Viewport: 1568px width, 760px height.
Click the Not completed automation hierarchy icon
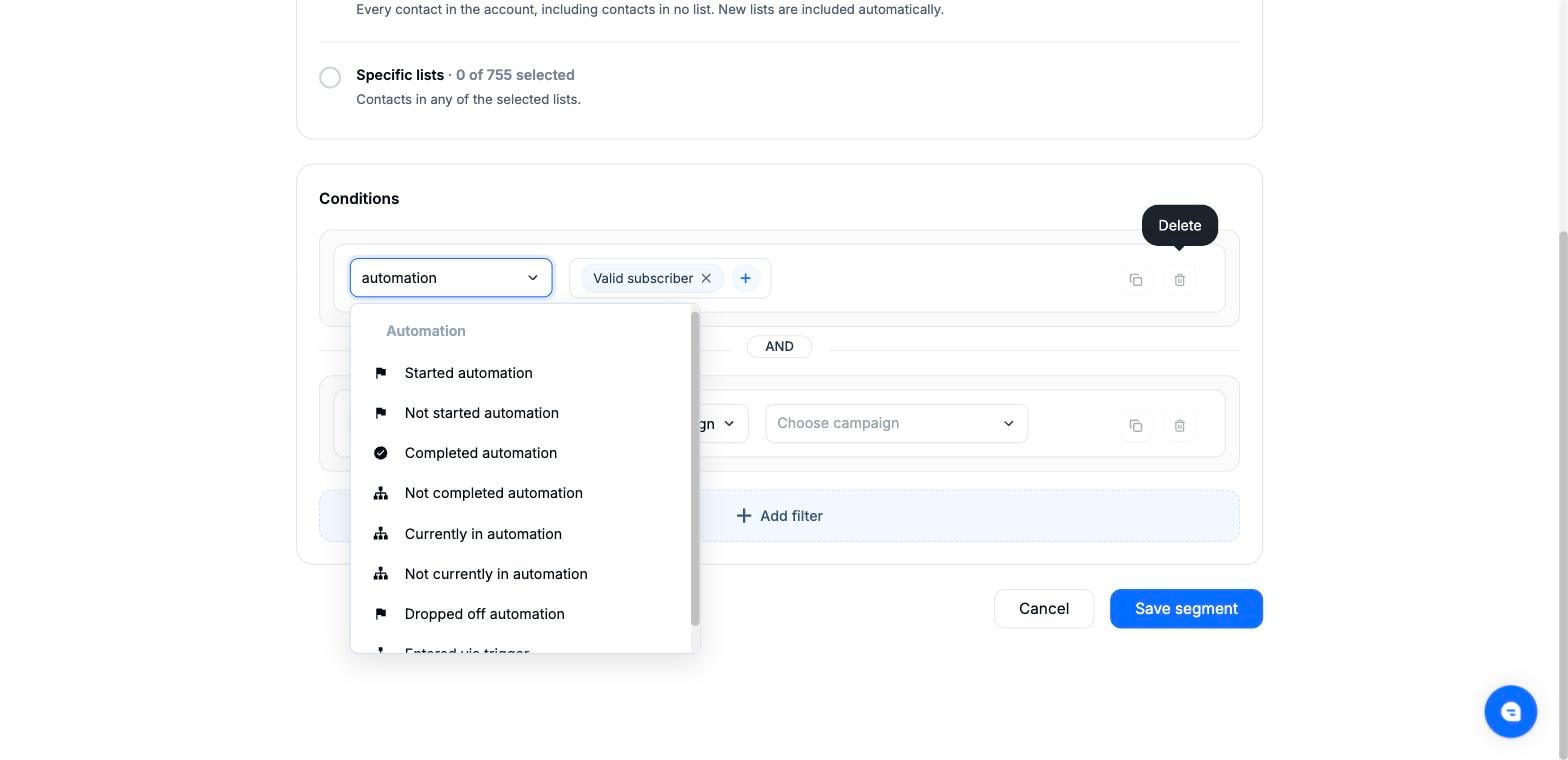tap(381, 493)
